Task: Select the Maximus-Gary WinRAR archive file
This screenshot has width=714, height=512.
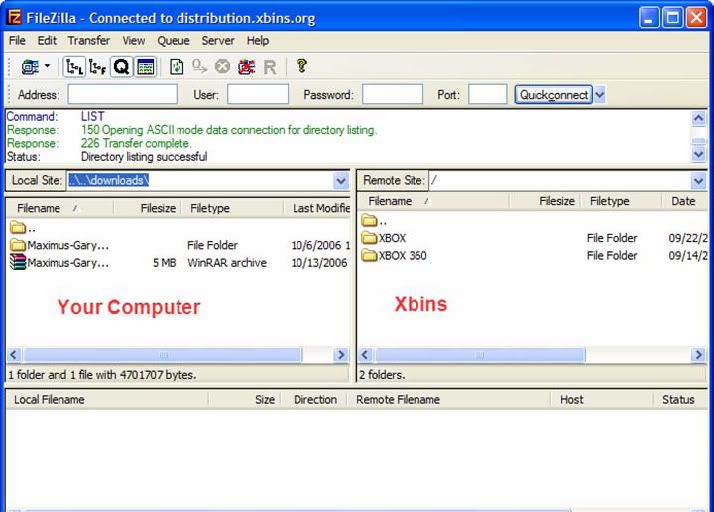Action: click(68, 263)
